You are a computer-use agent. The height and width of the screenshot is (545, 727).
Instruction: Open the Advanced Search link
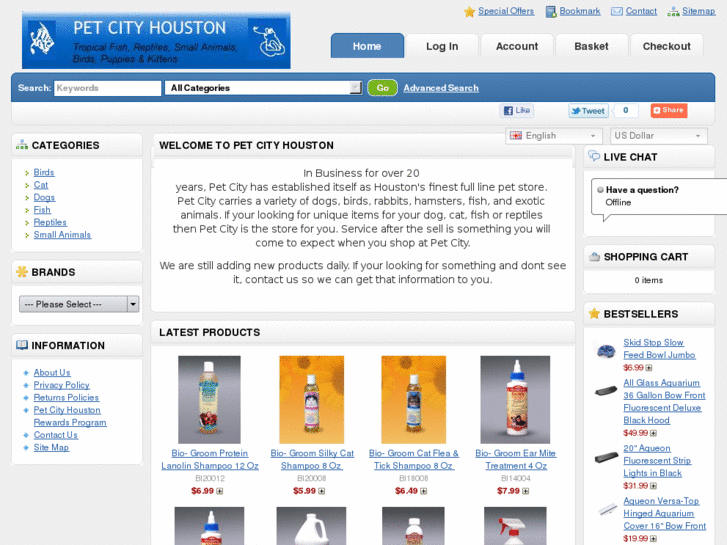coord(441,88)
